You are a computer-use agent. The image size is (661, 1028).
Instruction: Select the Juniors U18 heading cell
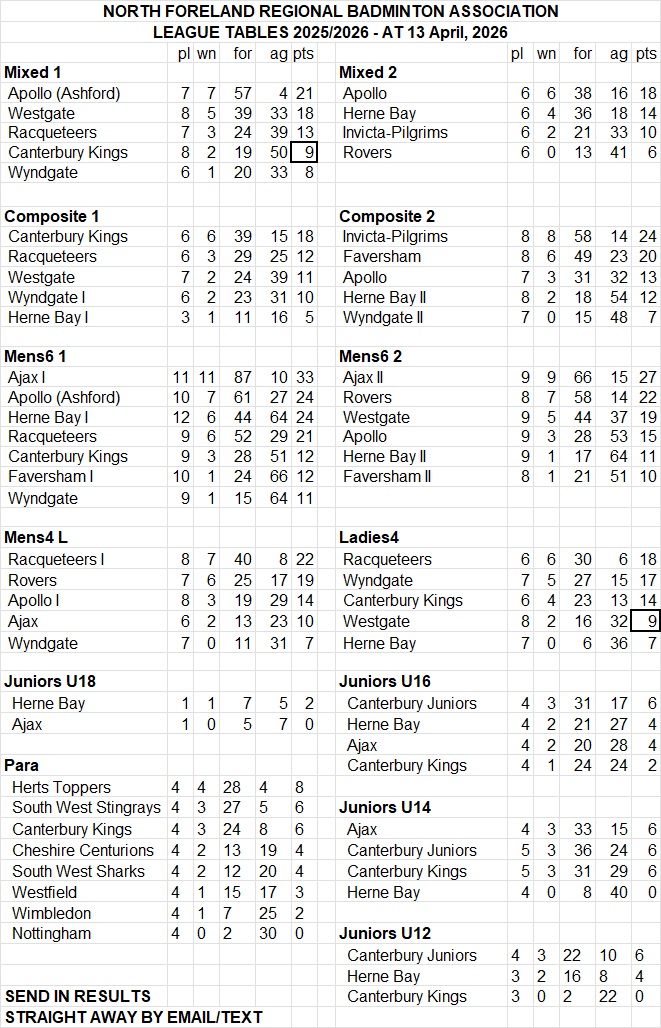(50, 682)
